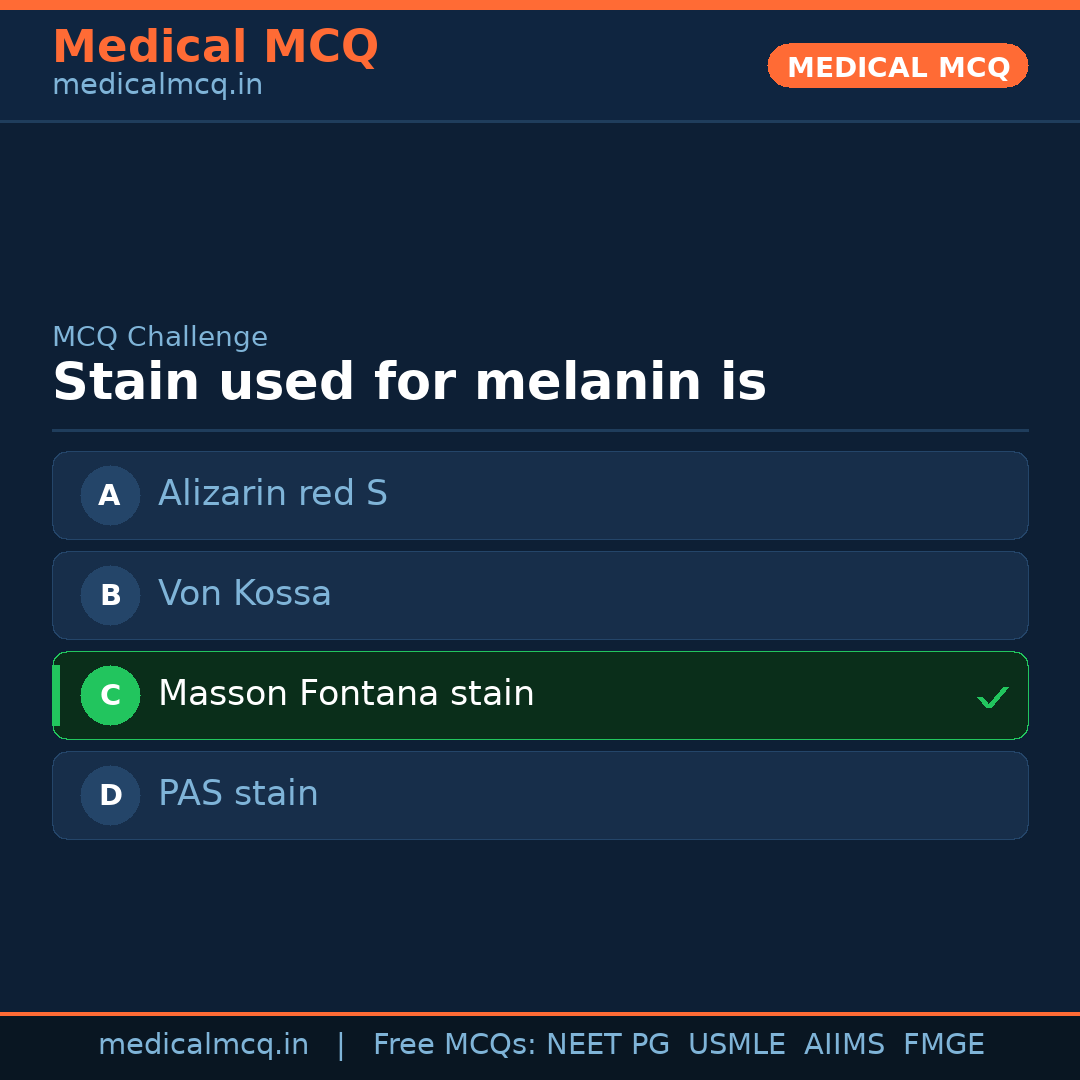Viewport: 1080px width, 1080px height.
Task: Click the orange divider line above footer
Action: 540,1012
